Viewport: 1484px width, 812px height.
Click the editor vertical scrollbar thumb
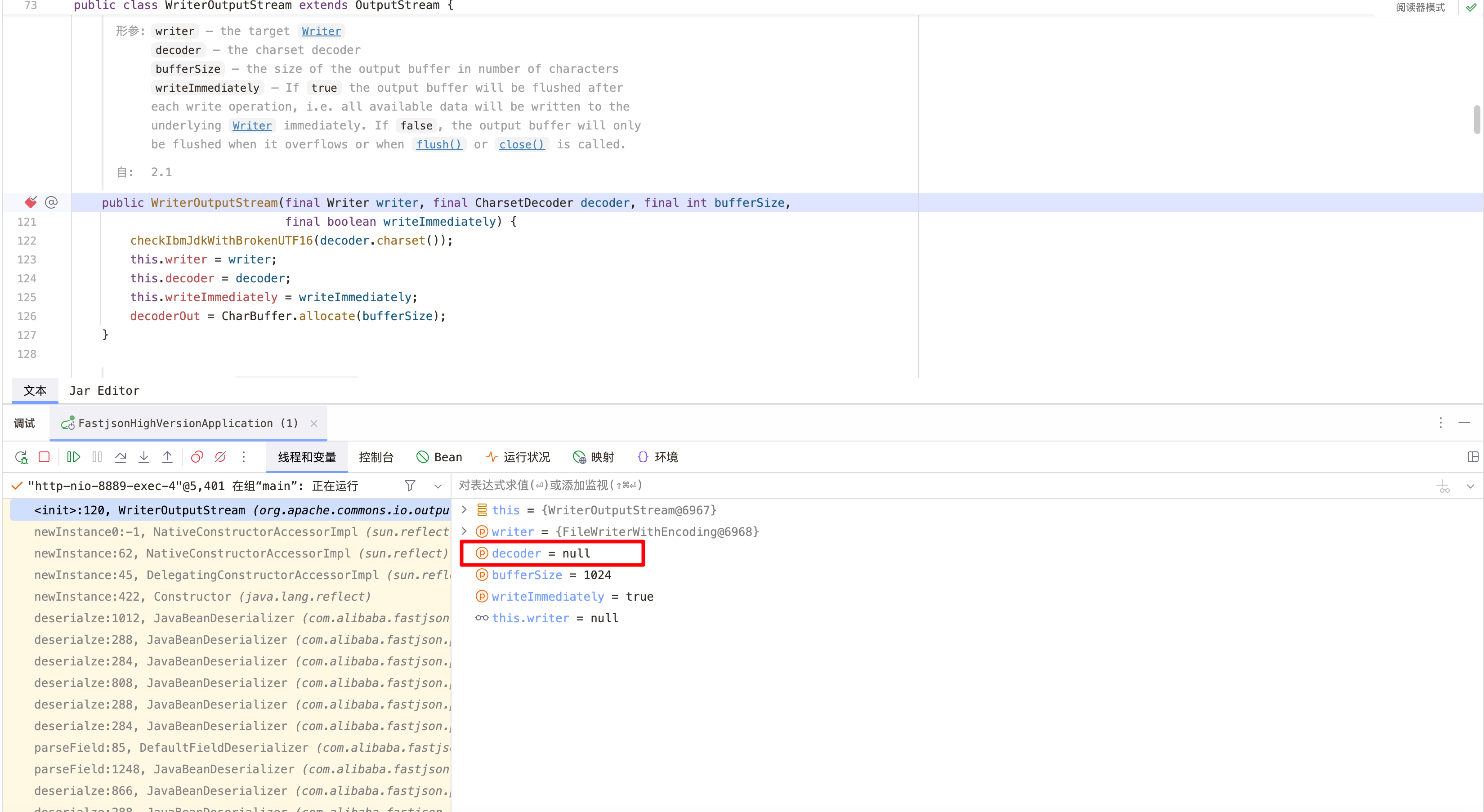tap(1476, 119)
